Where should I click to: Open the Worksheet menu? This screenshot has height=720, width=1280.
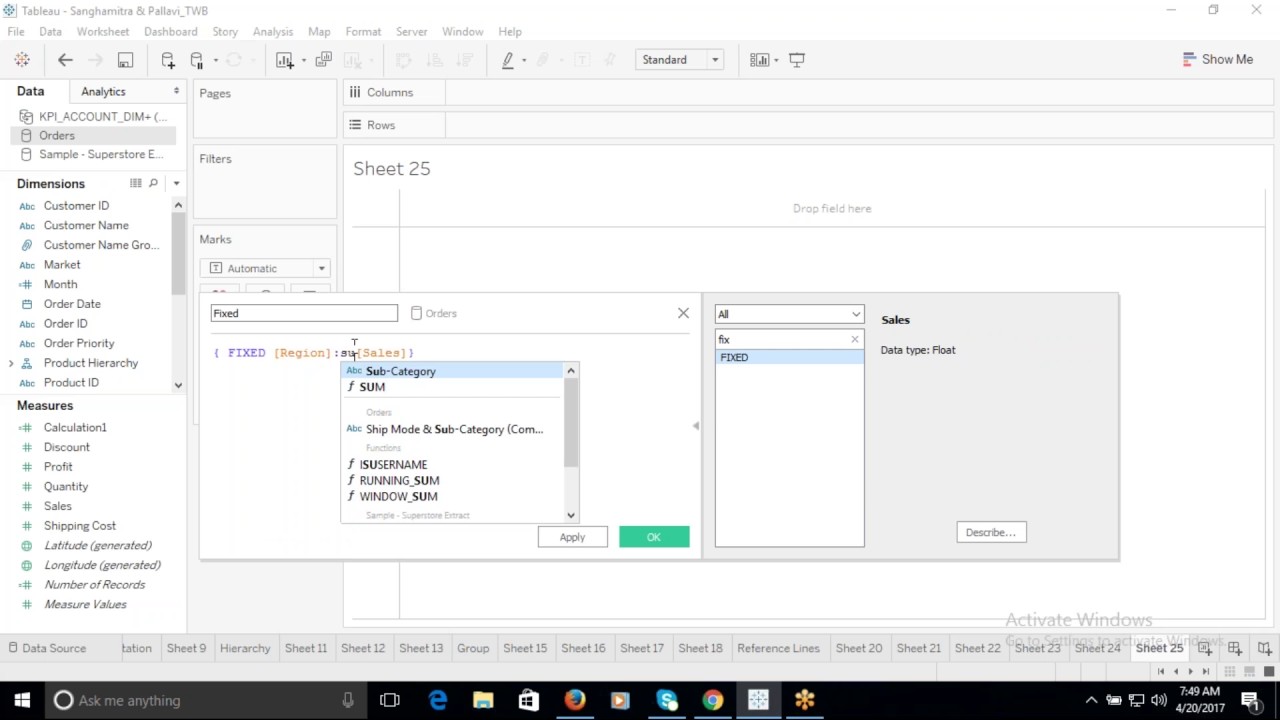[x=103, y=32]
